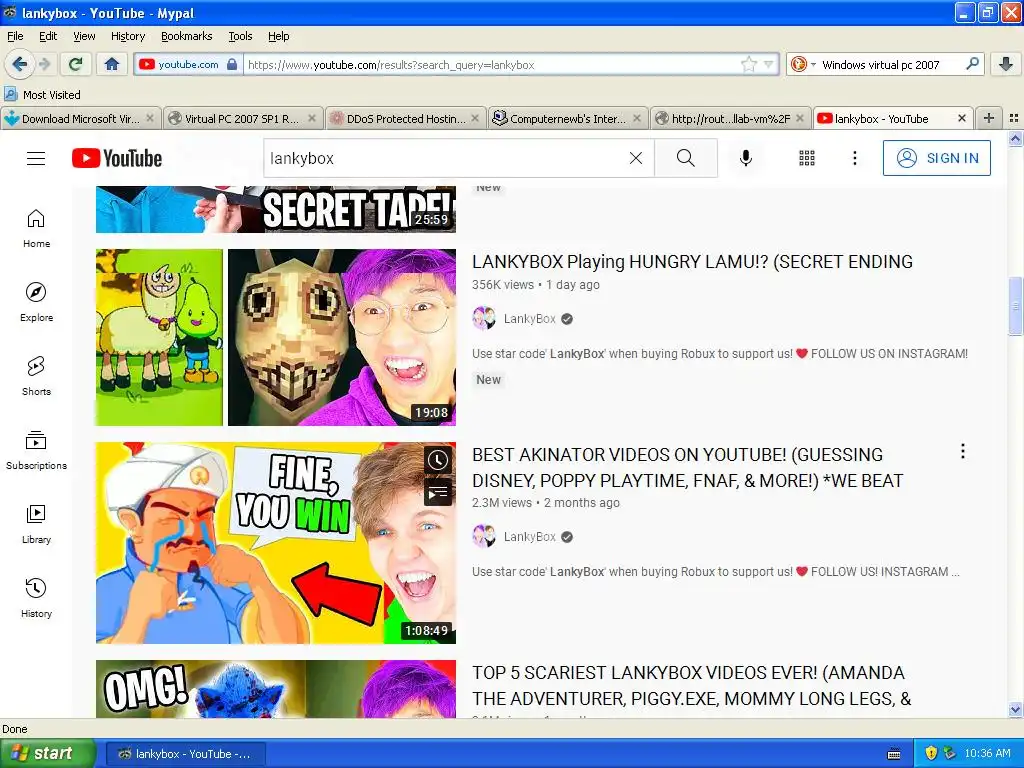Click the lankybox - YouTube taskbar button
Screen dimensions: 1024x768
point(186,754)
